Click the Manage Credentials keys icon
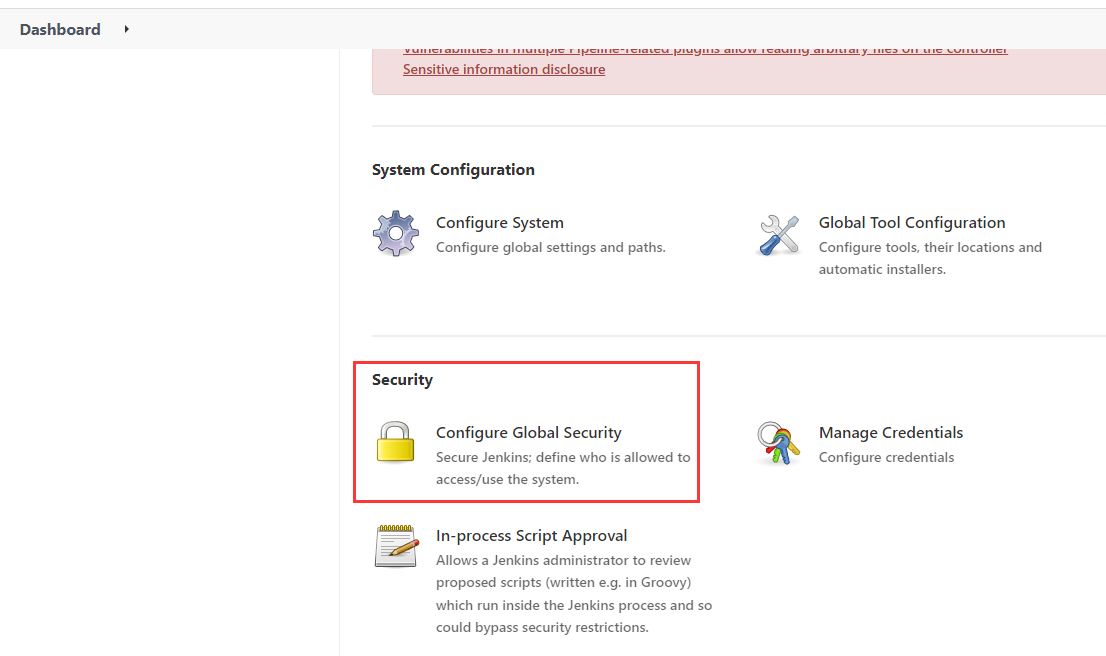 779,443
